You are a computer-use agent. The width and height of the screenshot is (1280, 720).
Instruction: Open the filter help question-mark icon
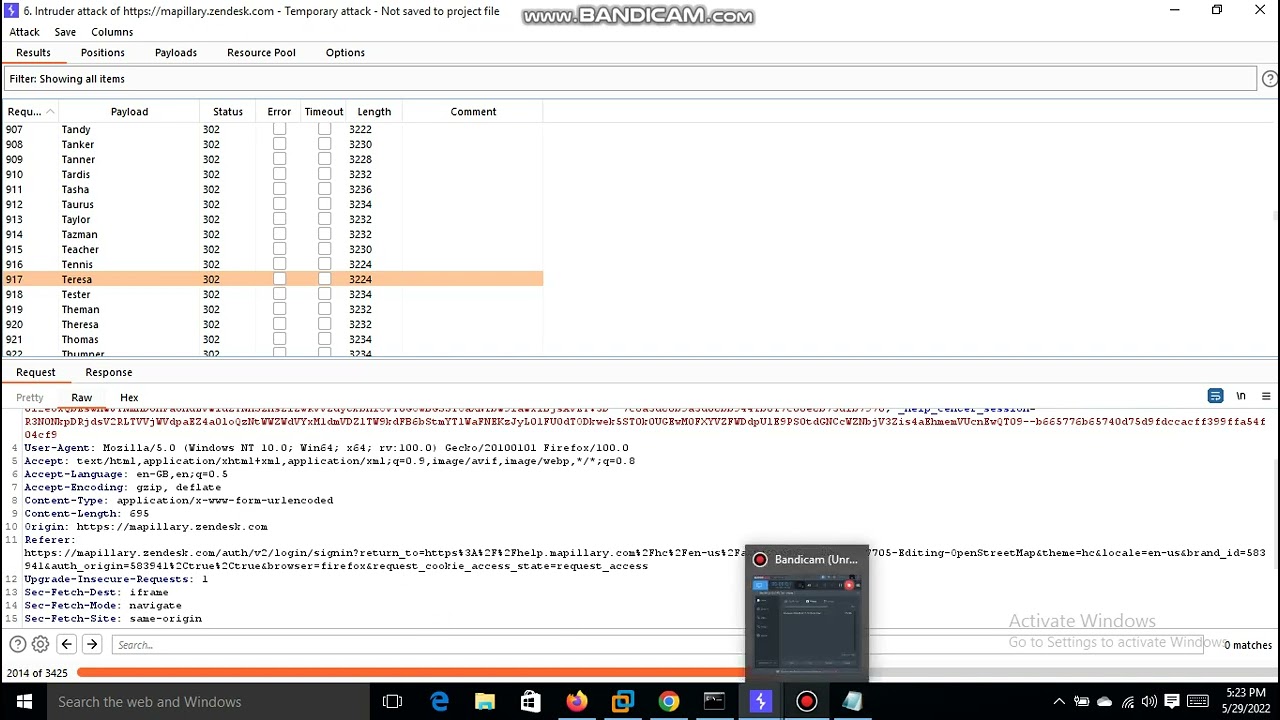pos(1270,79)
